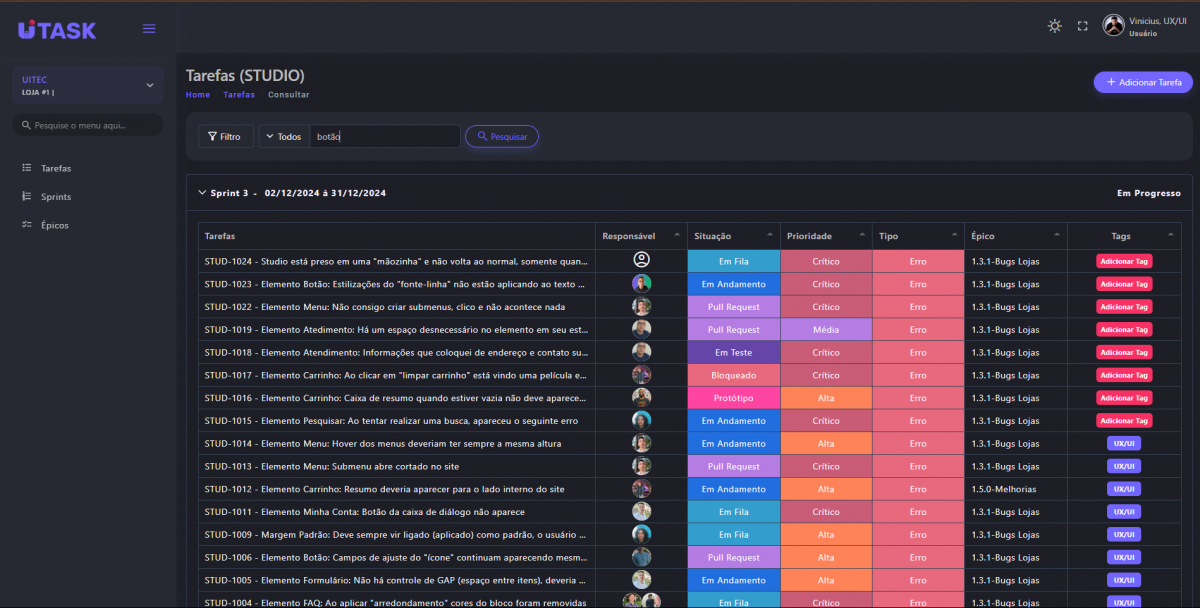Open the Vinicius user profile avatar

tap(1113, 26)
